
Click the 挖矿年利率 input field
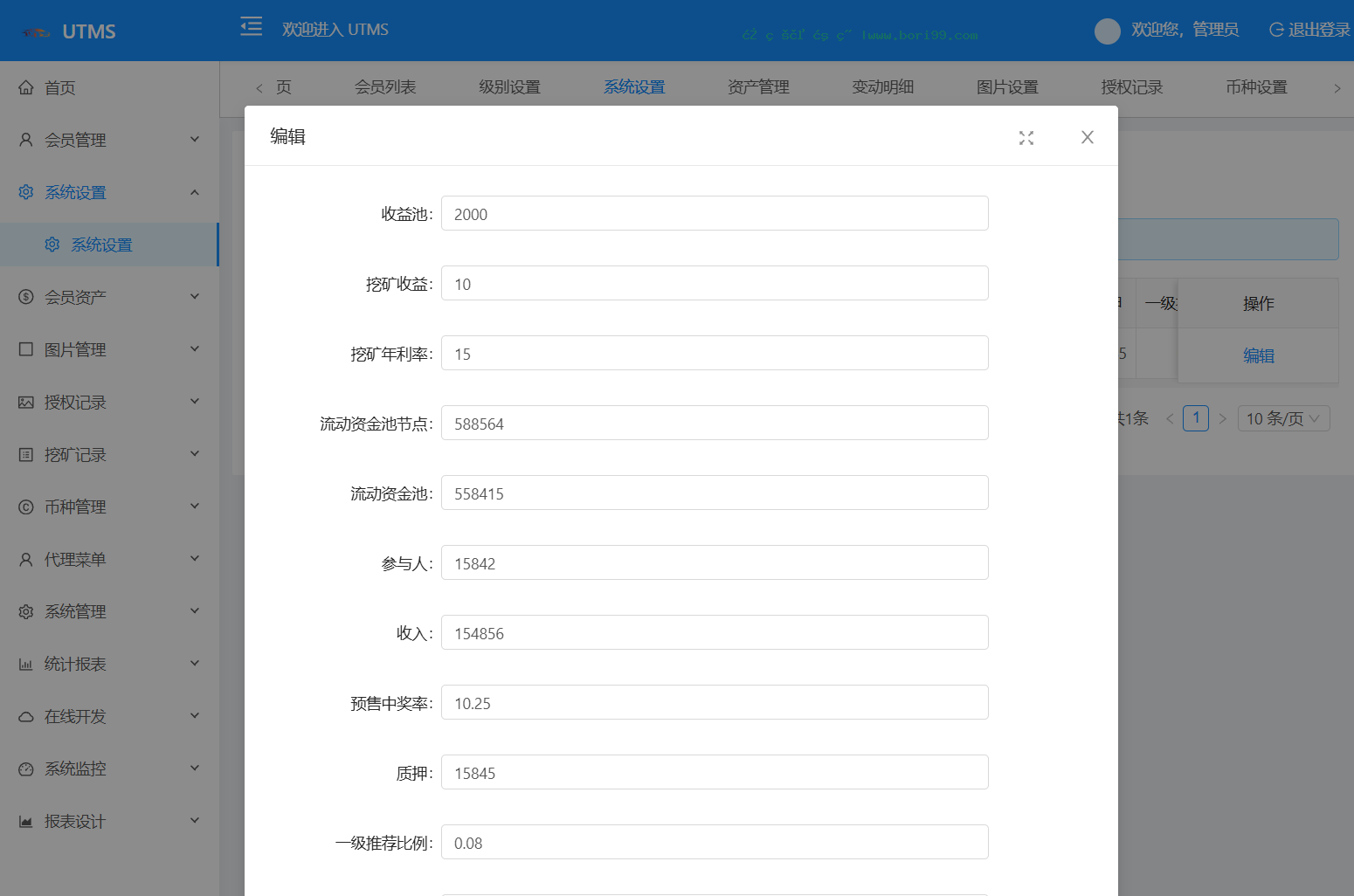point(715,353)
